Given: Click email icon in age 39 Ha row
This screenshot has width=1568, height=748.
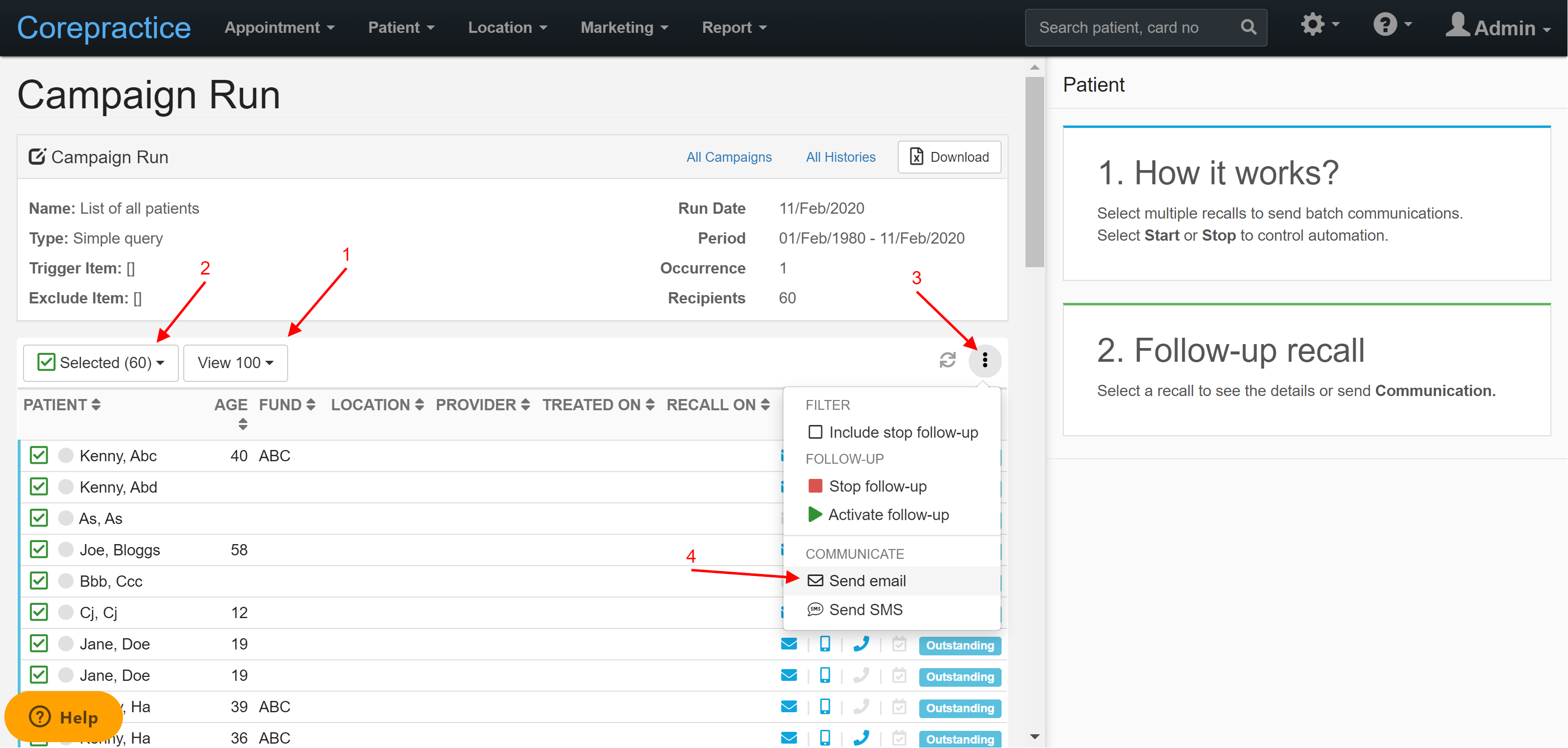Looking at the screenshot, I should coord(789,706).
